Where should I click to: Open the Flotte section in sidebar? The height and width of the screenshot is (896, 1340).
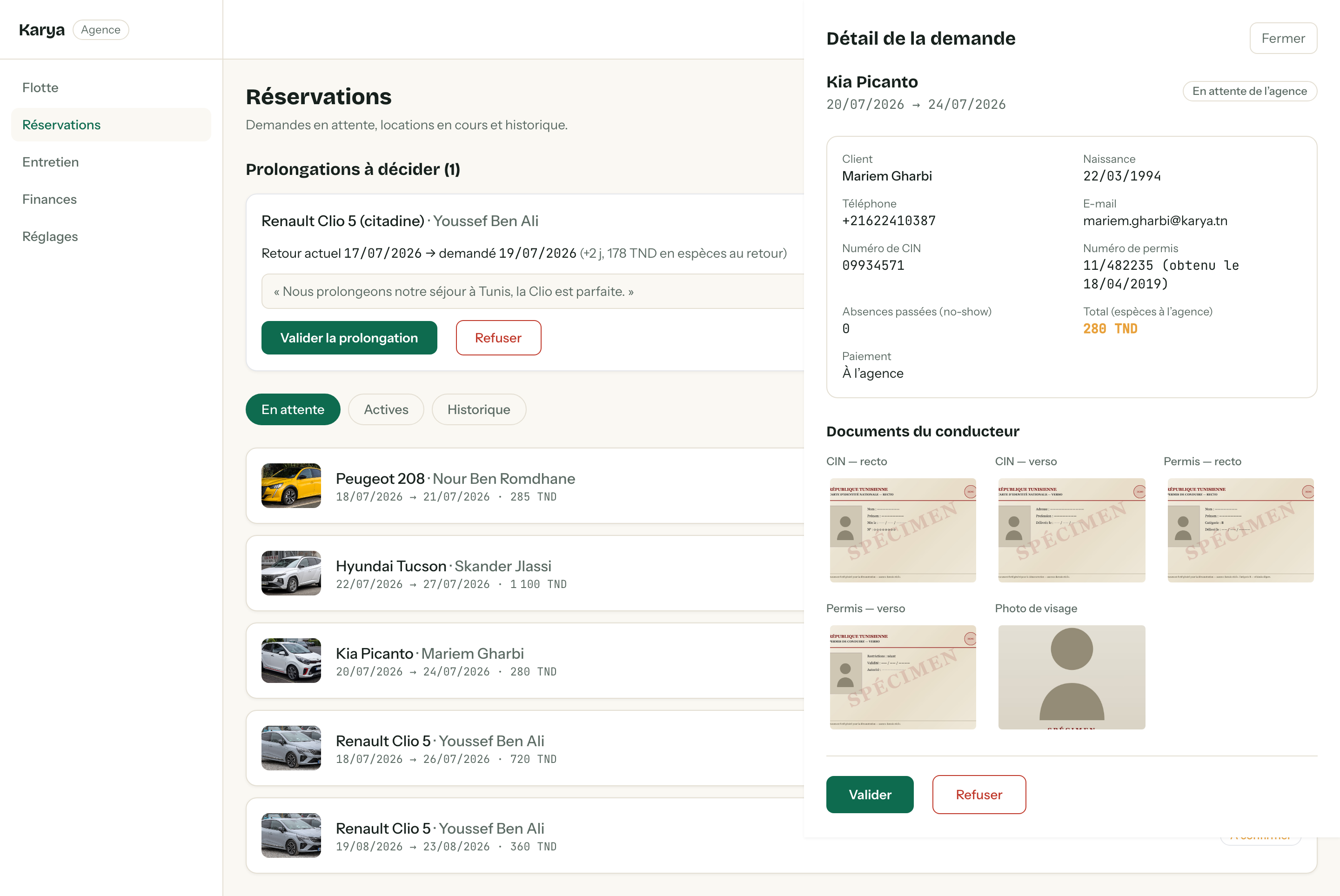tap(111, 87)
